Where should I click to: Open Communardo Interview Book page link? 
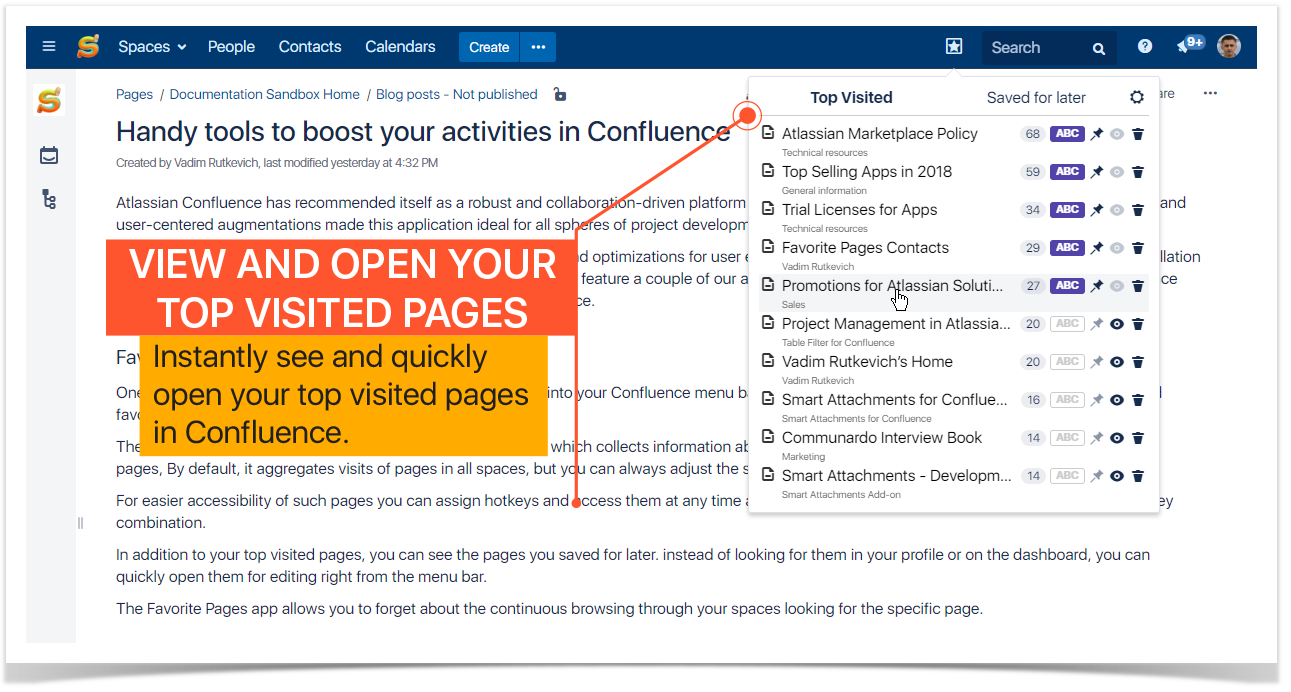882,437
